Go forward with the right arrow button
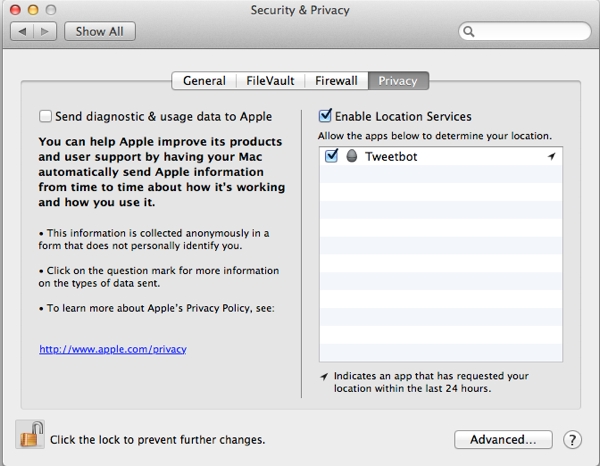 pyautogui.click(x=45, y=31)
